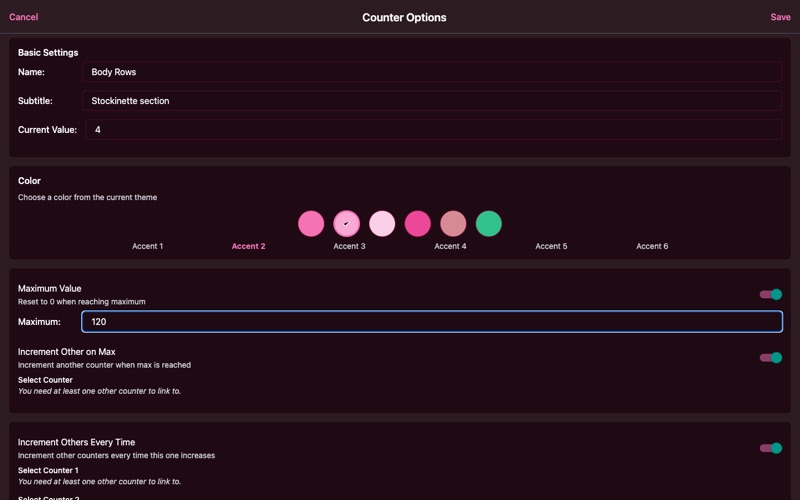Edit the Current Value field
Viewport: 800px width, 500px height.
[433, 130]
